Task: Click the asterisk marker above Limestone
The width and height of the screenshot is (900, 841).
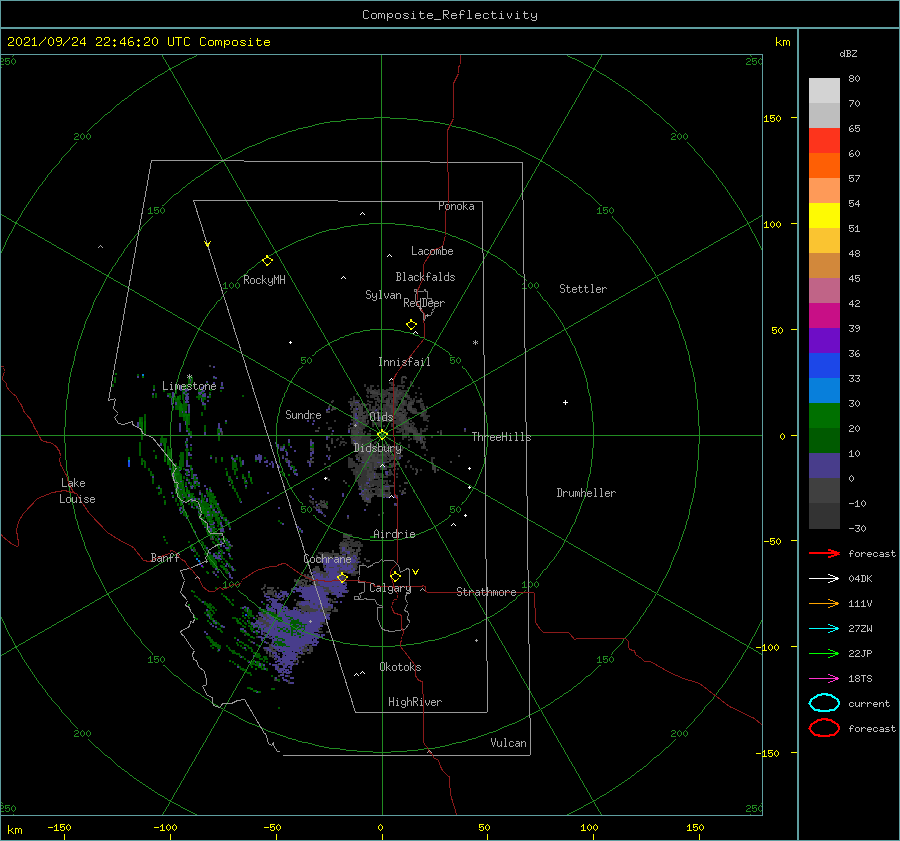Action: click(189, 377)
